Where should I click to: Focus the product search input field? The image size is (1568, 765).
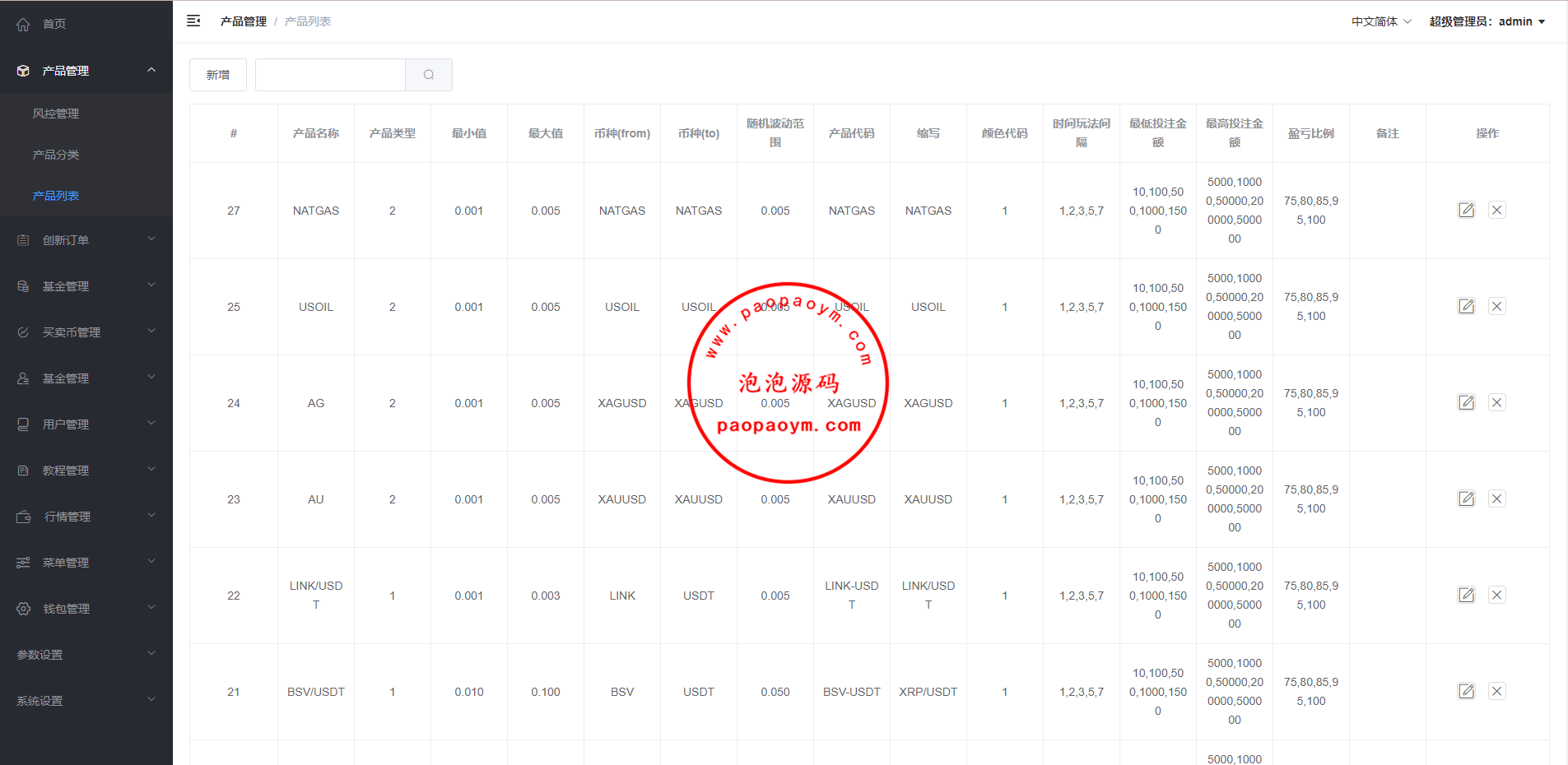tap(330, 75)
